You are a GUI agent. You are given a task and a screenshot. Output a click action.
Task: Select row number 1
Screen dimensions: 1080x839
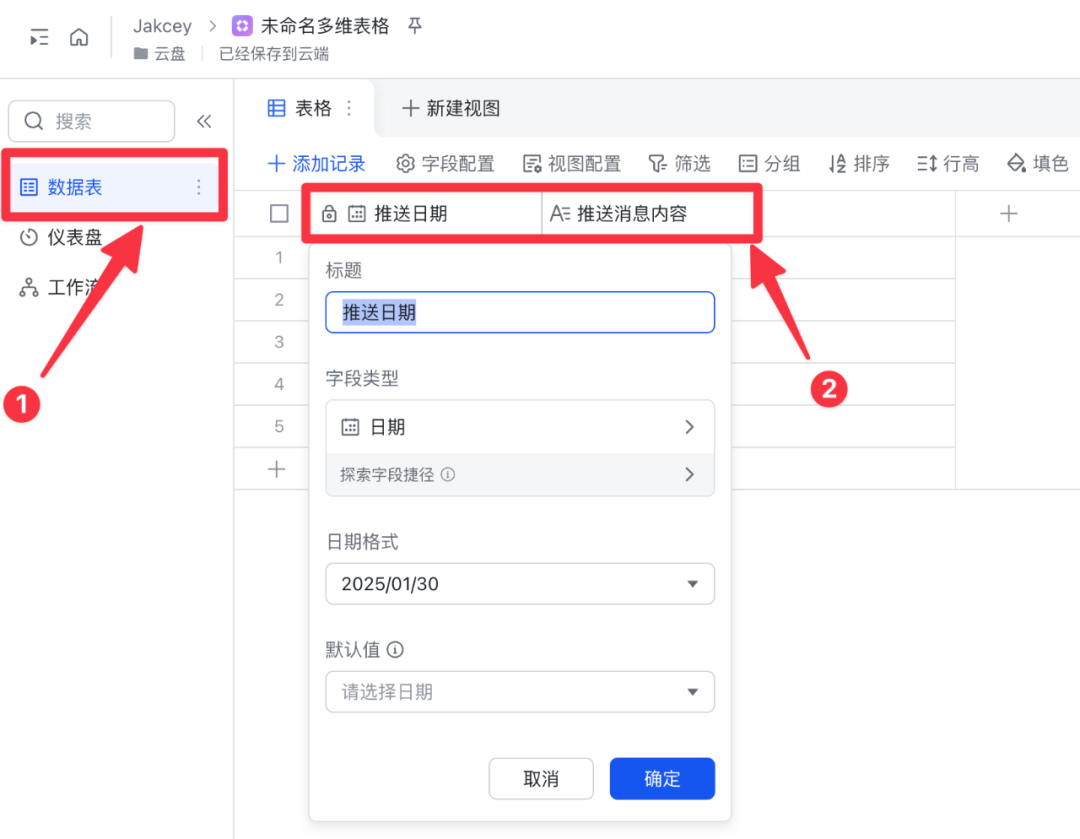pos(279,258)
